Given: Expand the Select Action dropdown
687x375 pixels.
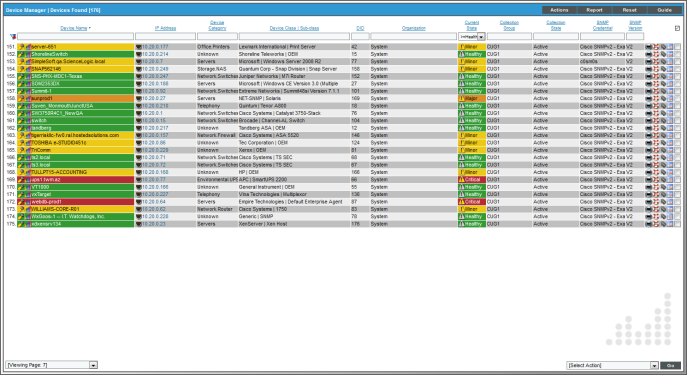Looking at the screenshot, I should click(612, 365).
